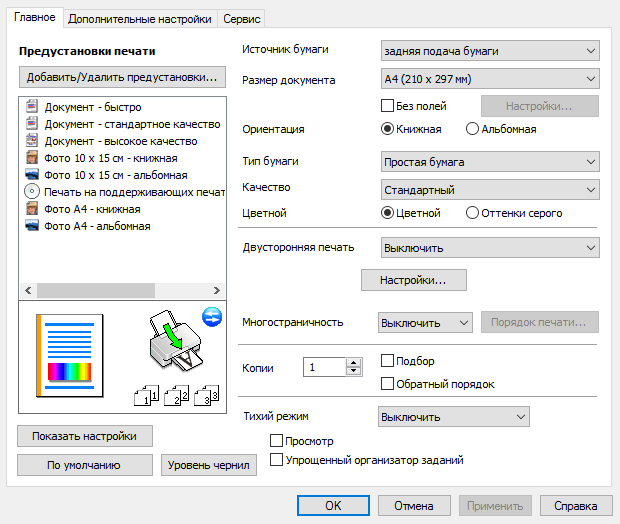Viewport: 620px width, 524px height.
Task: Click 'Настройки...' button under Двусторонняя печать
Action: pos(414,280)
